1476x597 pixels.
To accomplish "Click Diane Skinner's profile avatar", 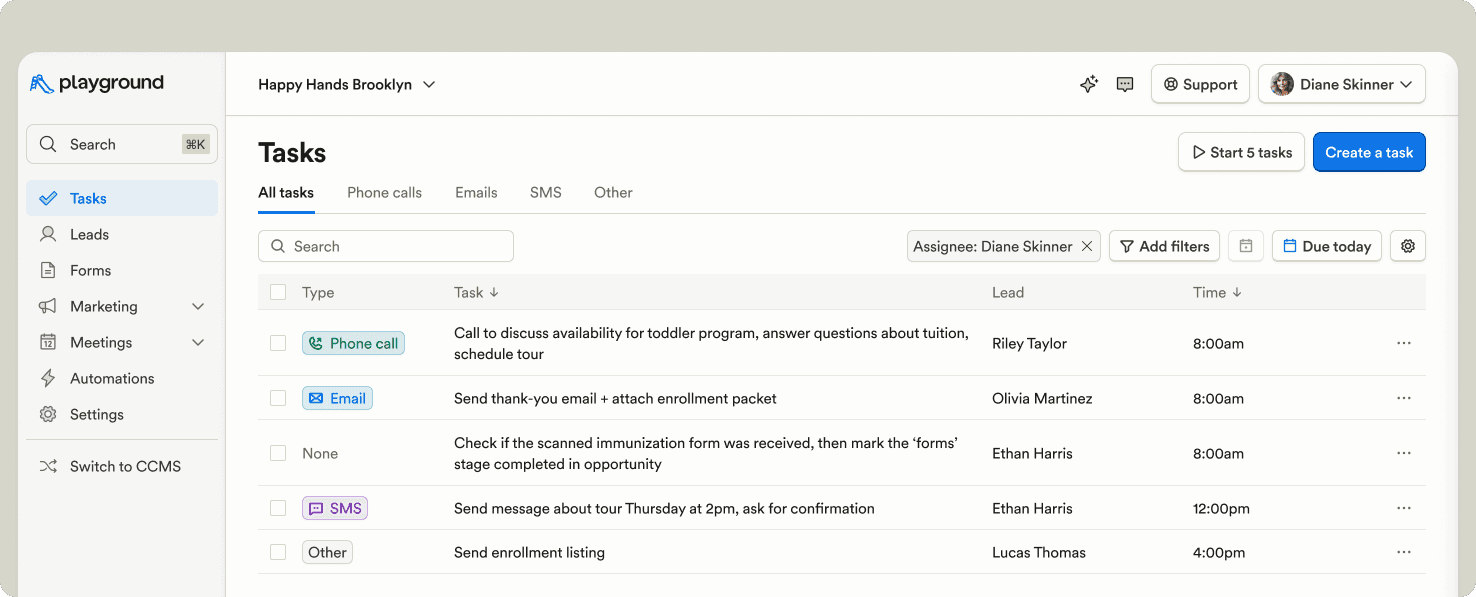I will coord(1281,84).
